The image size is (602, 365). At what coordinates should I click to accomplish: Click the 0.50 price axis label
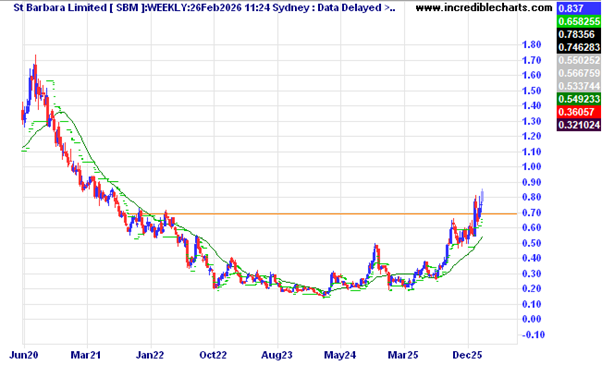point(531,243)
